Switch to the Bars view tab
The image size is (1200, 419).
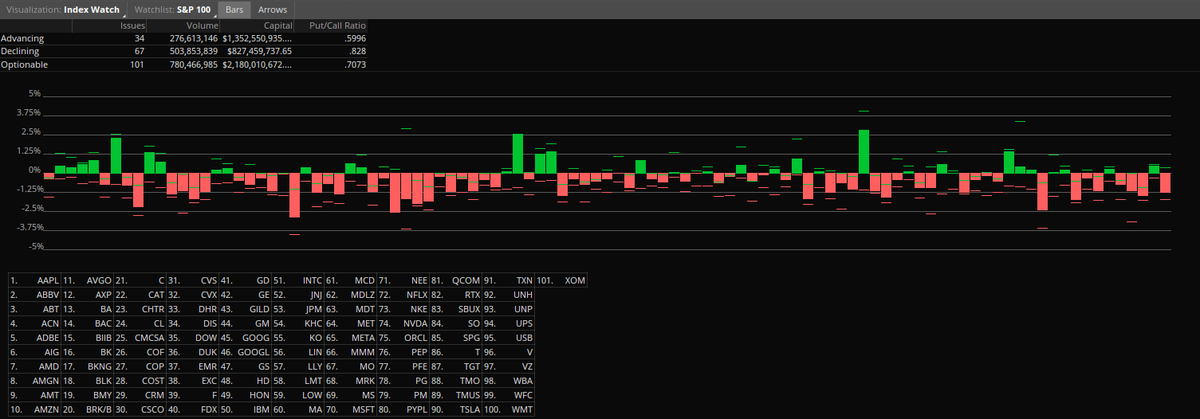tap(234, 8)
